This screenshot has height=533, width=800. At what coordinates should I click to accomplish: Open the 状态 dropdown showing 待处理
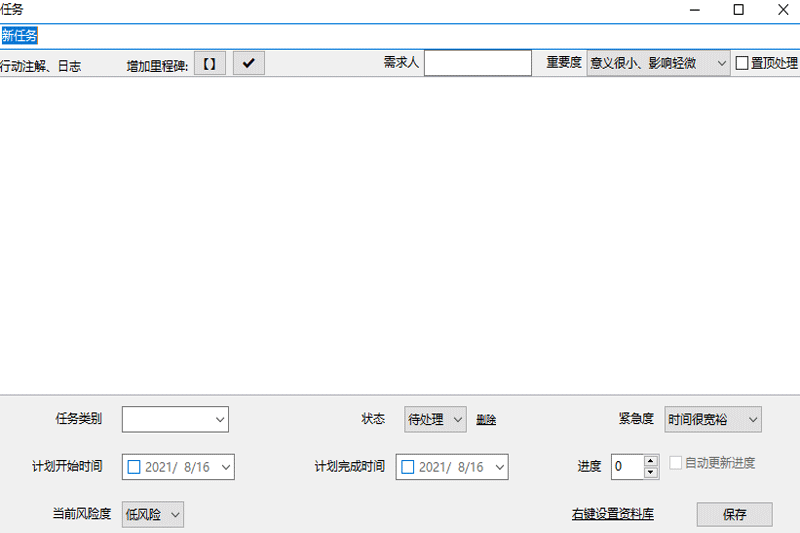coord(435,419)
